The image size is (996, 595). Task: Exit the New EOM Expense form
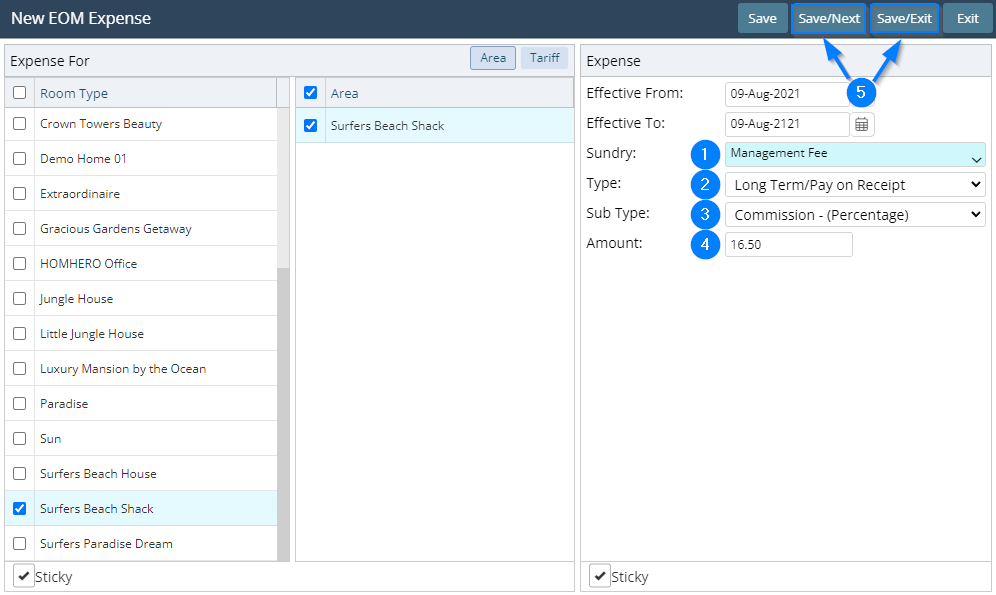point(967,19)
